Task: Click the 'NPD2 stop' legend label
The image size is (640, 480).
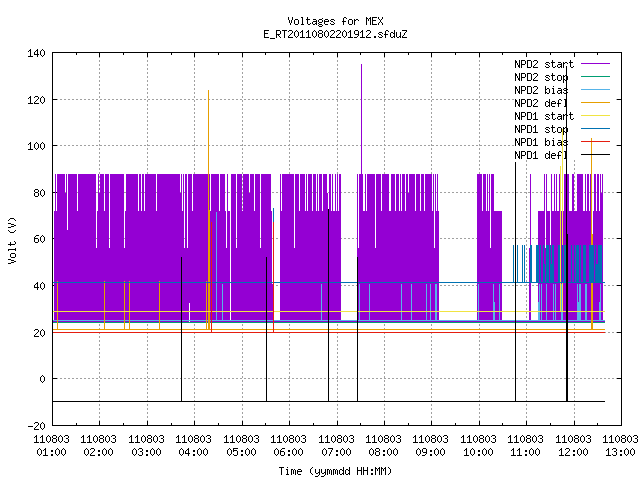Action: tap(541, 77)
